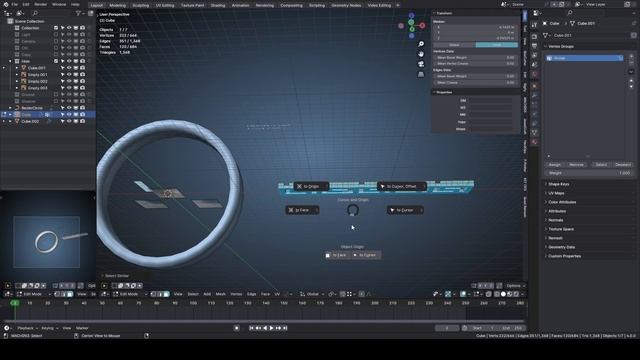This screenshot has height=360, width=640.
Task: Move vertex group up arrow icon
Action: click(x=631, y=81)
